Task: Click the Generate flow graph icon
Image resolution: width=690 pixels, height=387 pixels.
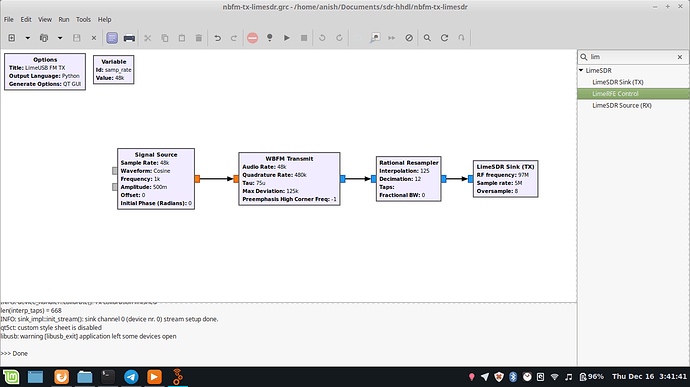Action: tap(269, 38)
